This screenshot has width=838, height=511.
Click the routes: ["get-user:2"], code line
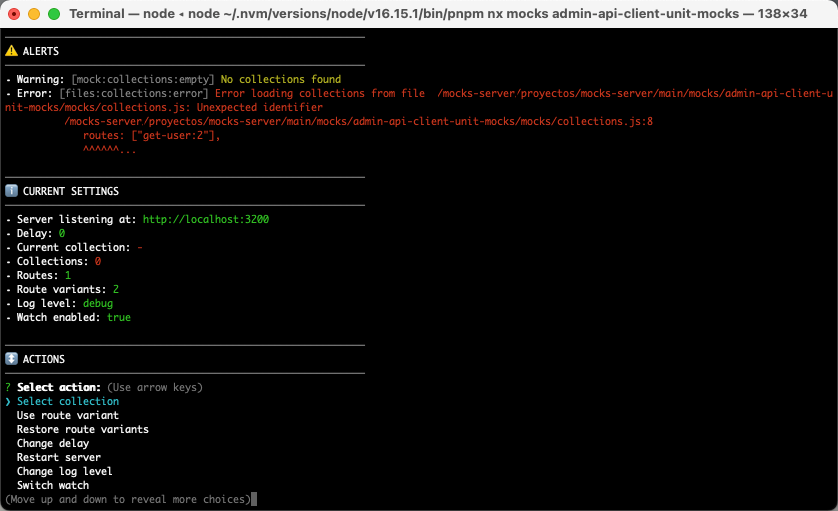click(152, 135)
